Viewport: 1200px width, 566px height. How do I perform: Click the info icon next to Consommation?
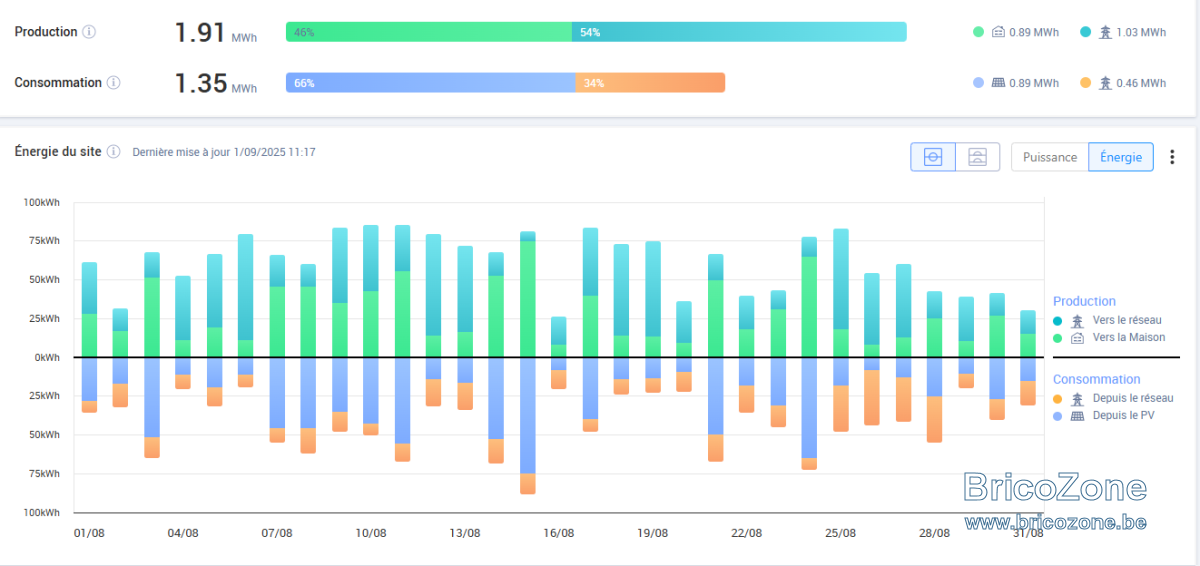click(x=113, y=83)
